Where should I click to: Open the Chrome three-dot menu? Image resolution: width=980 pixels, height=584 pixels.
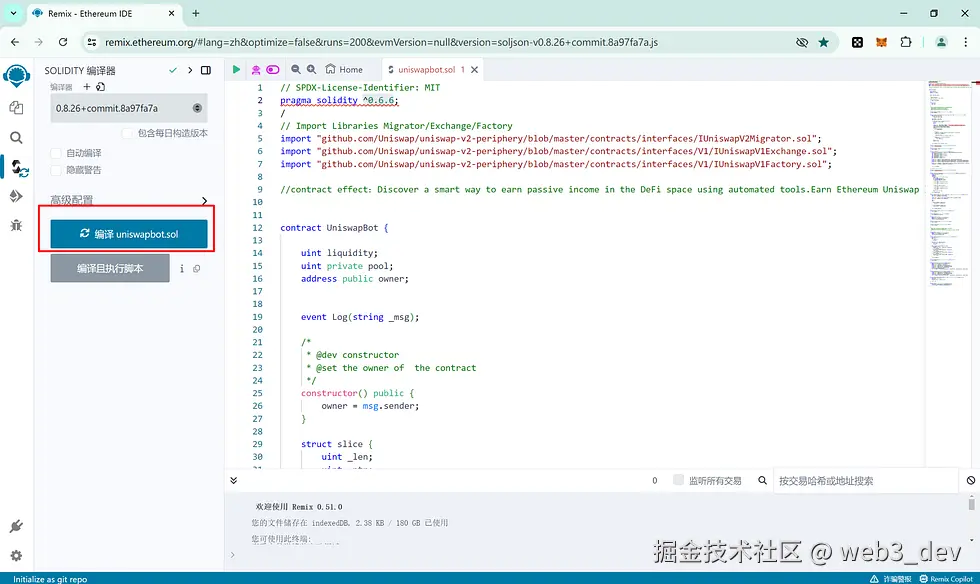966,42
